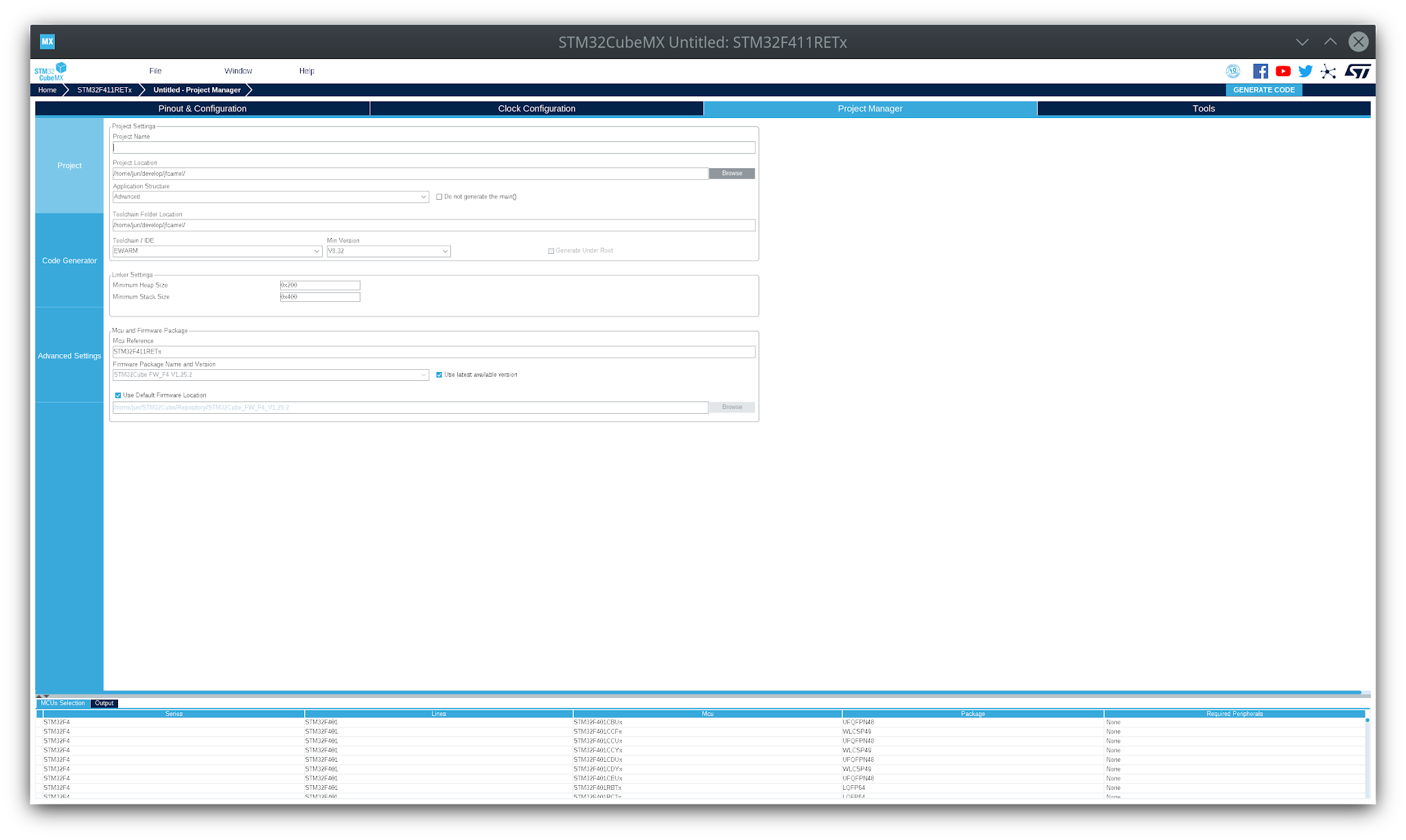Click the STM32CubeMX logo icon
The width and height of the screenshot is (1406, 840).
(x=51, y=71)
